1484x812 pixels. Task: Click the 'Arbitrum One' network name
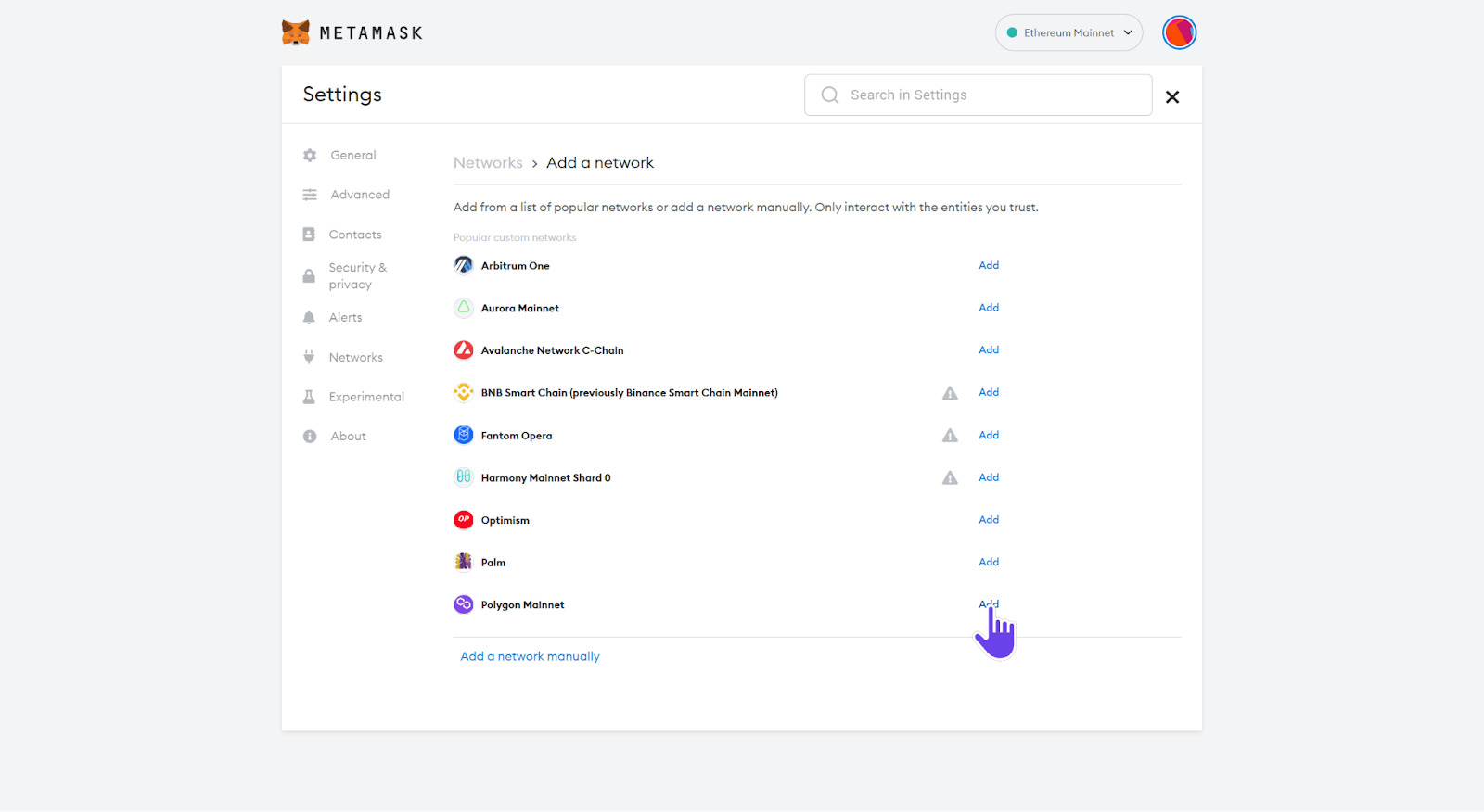515,266
